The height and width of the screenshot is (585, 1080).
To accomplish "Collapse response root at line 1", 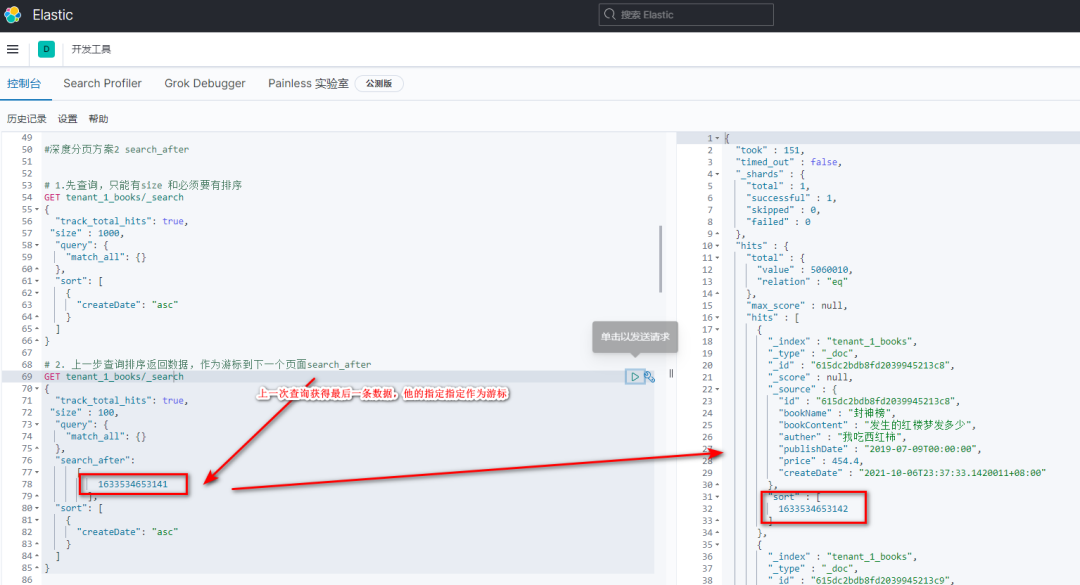I will click(x=717, y=138).
